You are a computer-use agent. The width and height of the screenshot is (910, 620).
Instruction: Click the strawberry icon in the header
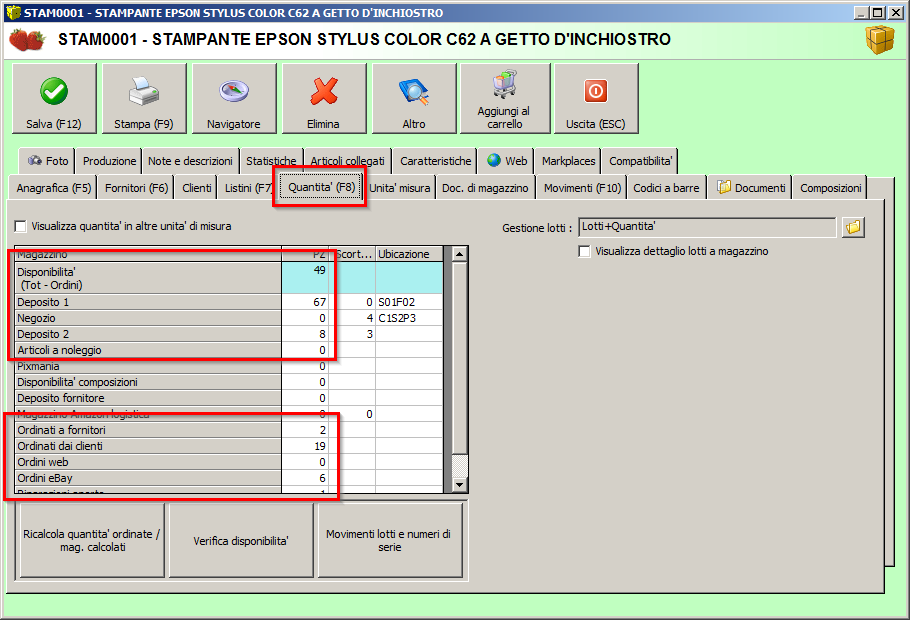[27, 39]
